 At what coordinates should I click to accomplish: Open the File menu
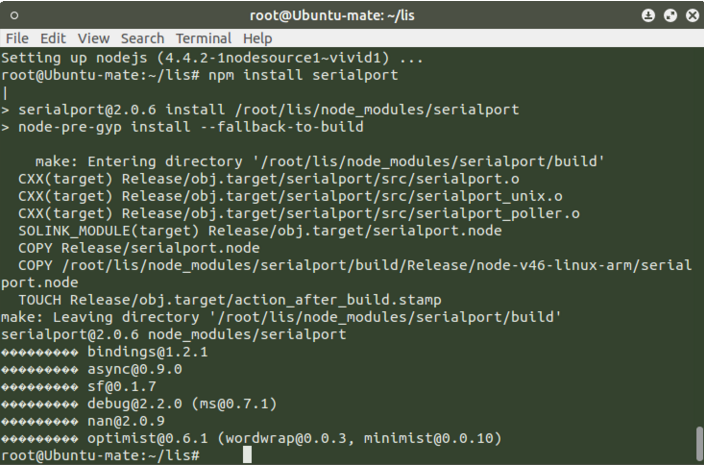pos(17,39)
